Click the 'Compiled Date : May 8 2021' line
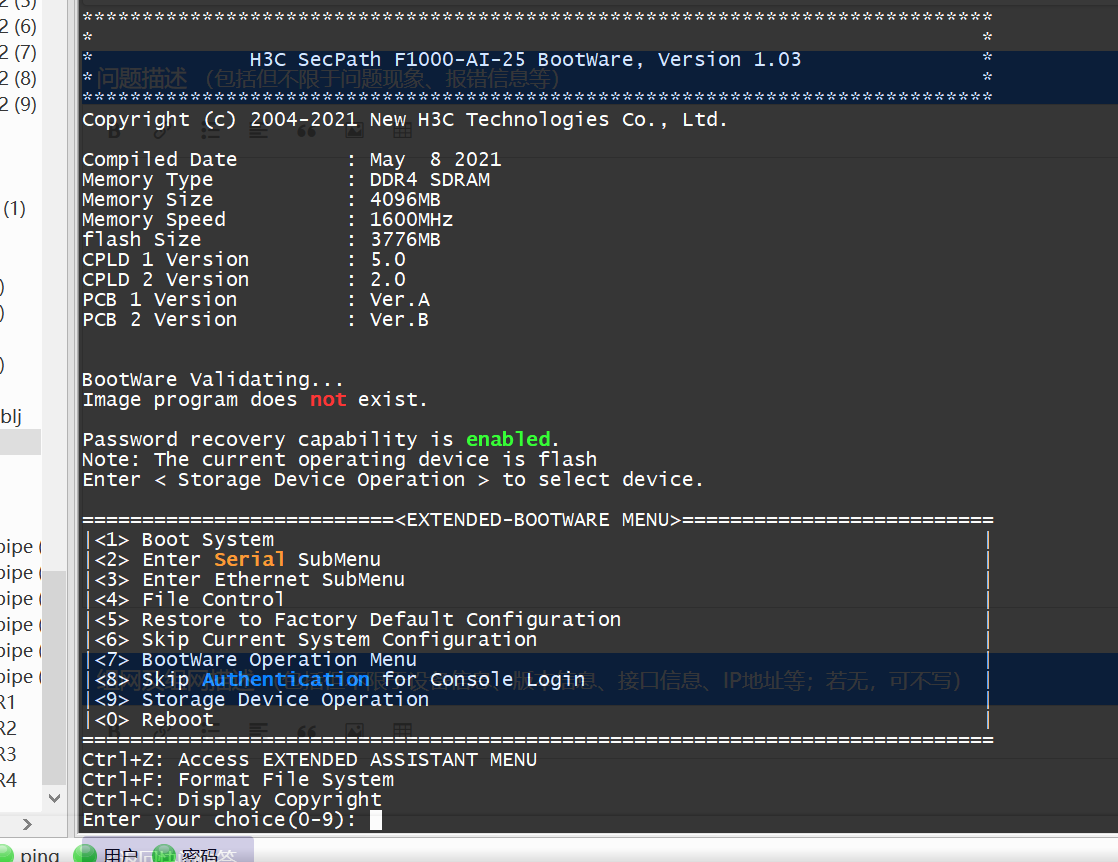The image size is (1118, 862). point(292,160)
